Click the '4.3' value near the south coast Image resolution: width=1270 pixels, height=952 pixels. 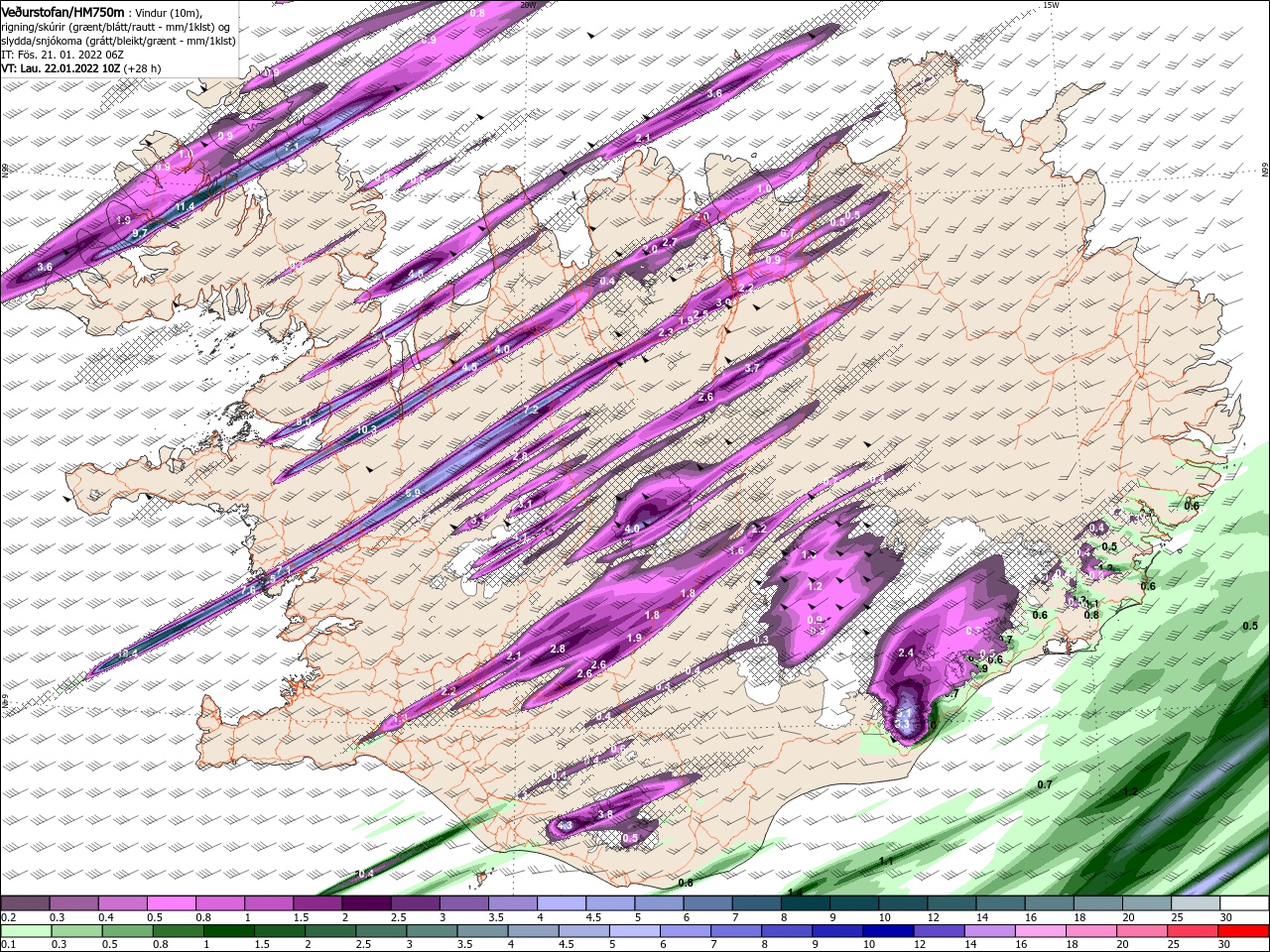click(566, 825)
